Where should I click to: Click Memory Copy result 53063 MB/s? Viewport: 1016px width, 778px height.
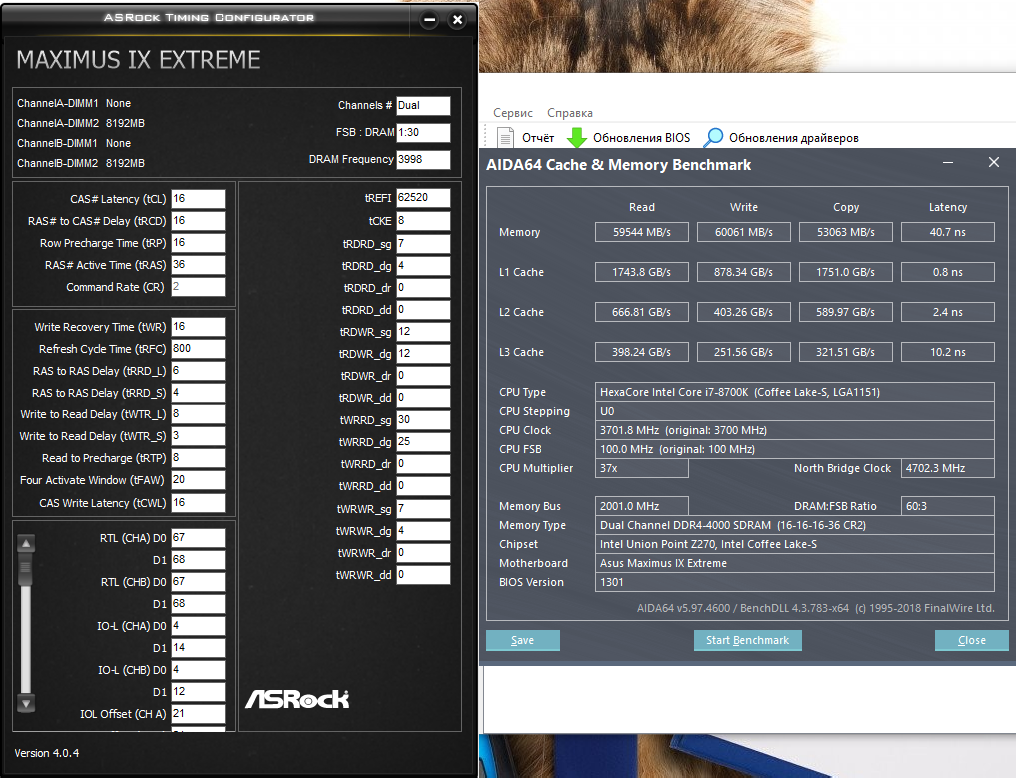(x=846, y=232)
